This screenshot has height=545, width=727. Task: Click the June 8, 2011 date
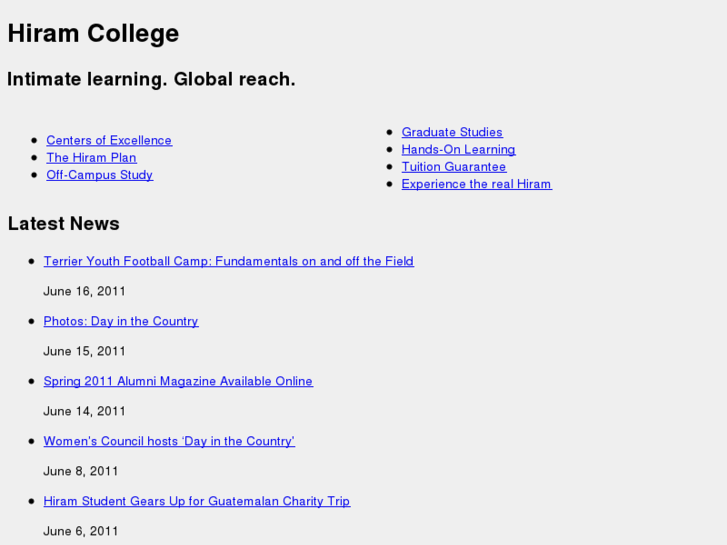[81, 471]
